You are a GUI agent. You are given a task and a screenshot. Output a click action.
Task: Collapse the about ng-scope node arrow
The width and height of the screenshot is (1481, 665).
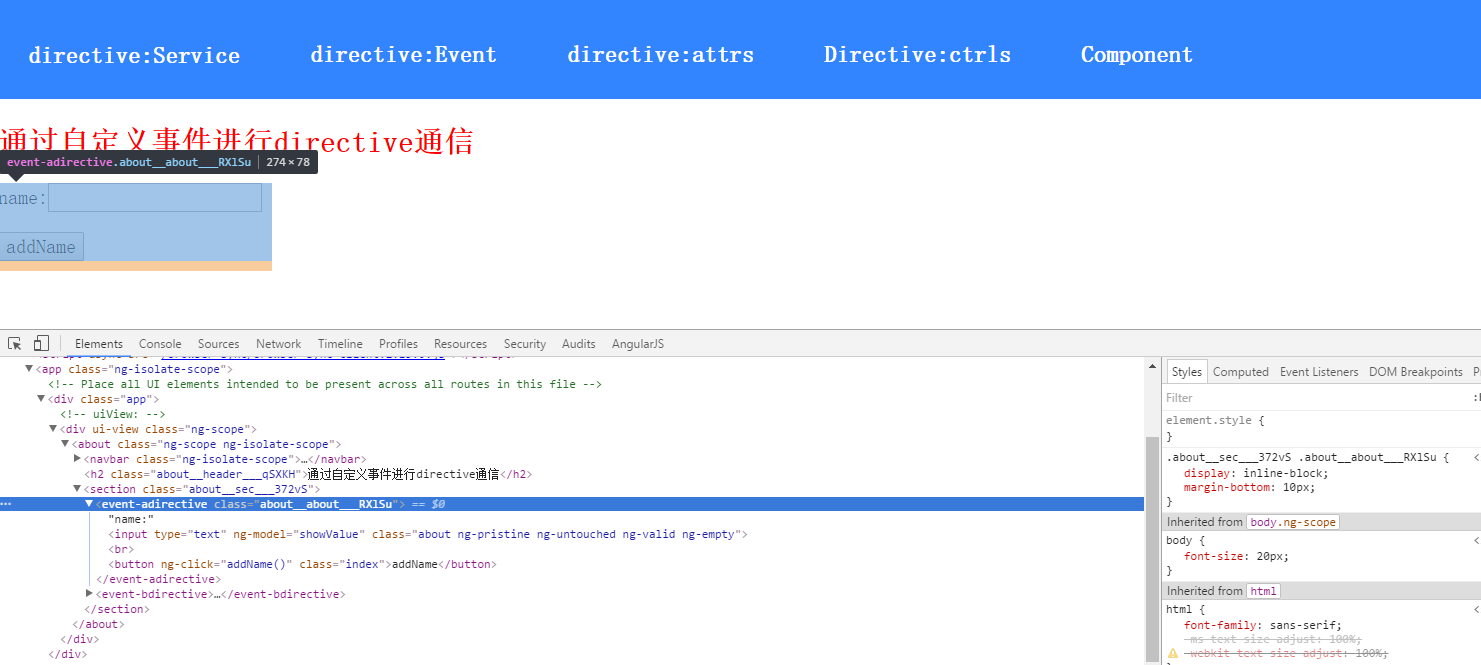tap(65, 445)
